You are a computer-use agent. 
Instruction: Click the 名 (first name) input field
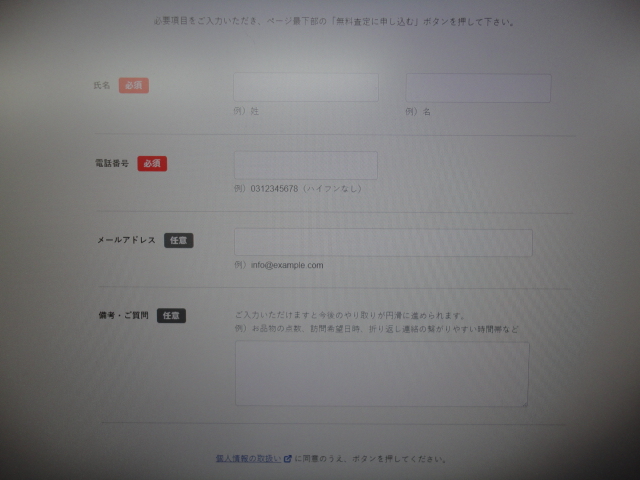point(478,88)
